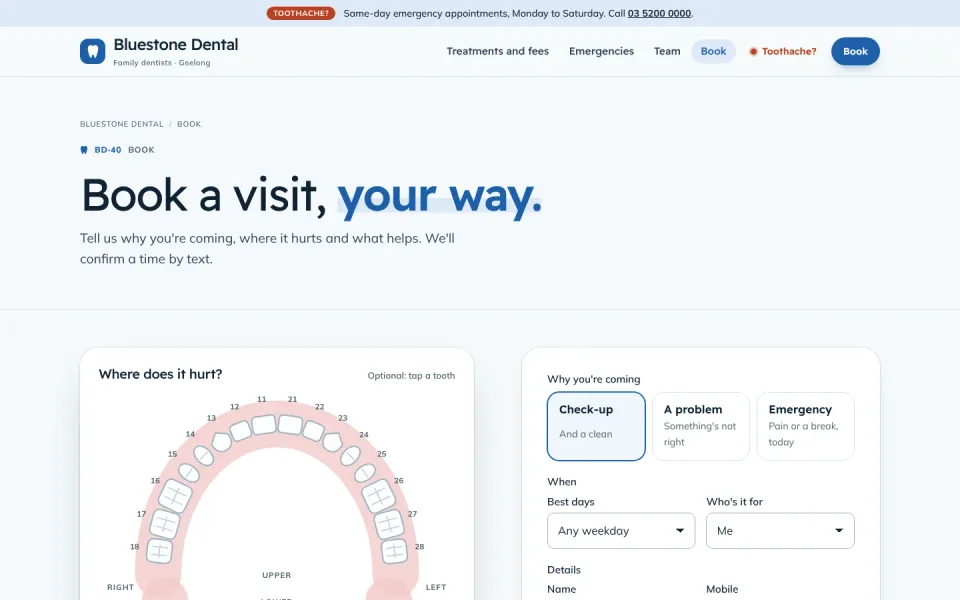Click the 'Who's it for' label
Image resolution: width=960 pixels, height=600 pixels.
pos(734,501)
